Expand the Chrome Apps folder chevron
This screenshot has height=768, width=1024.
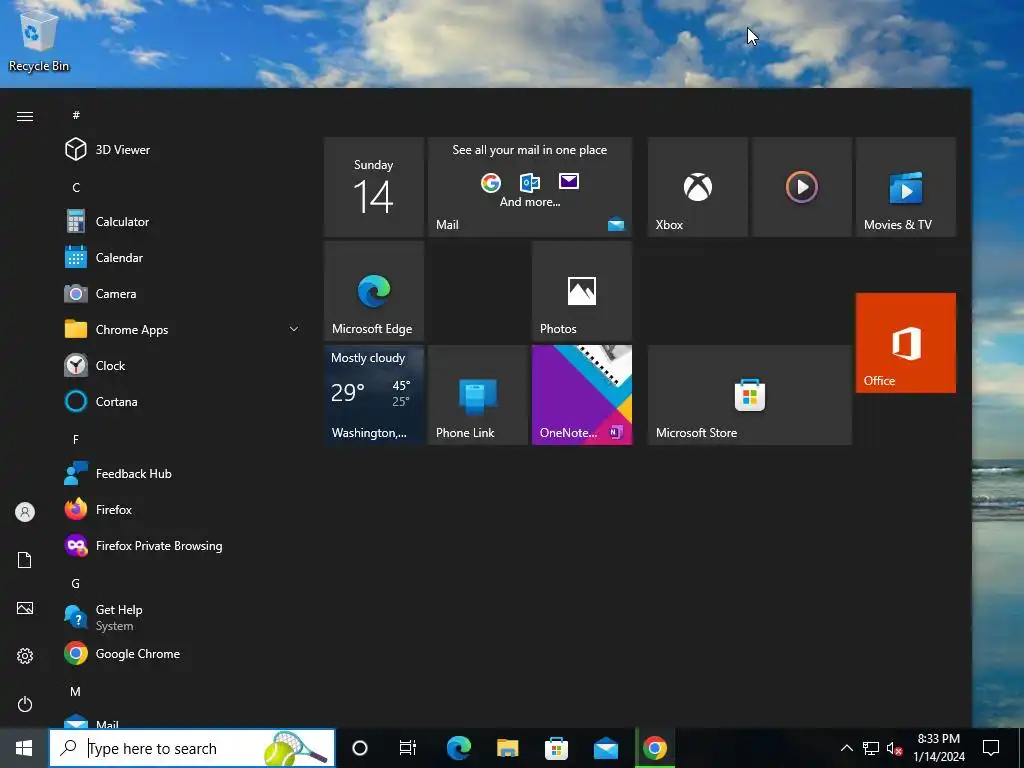(x=294, y=329)
